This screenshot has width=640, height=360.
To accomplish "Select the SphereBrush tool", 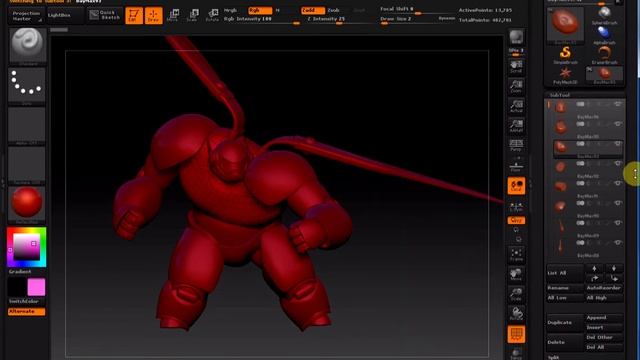I will 604,16.
